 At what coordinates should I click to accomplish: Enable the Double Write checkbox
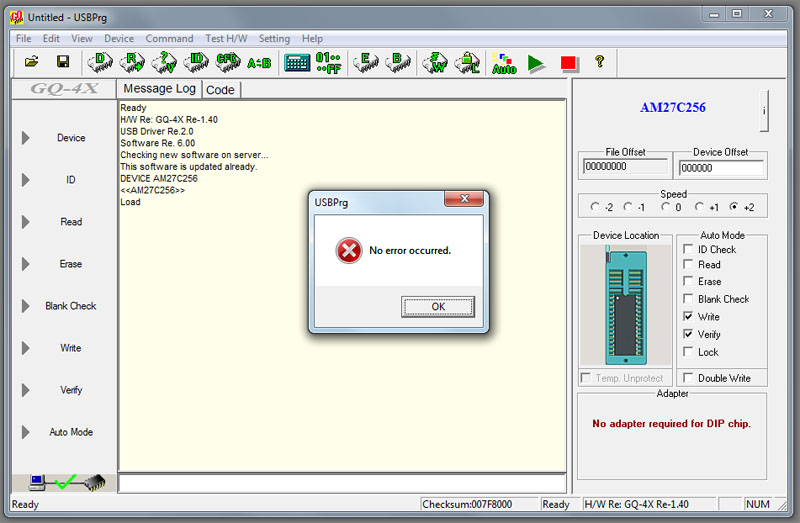(x=688, y=378)
